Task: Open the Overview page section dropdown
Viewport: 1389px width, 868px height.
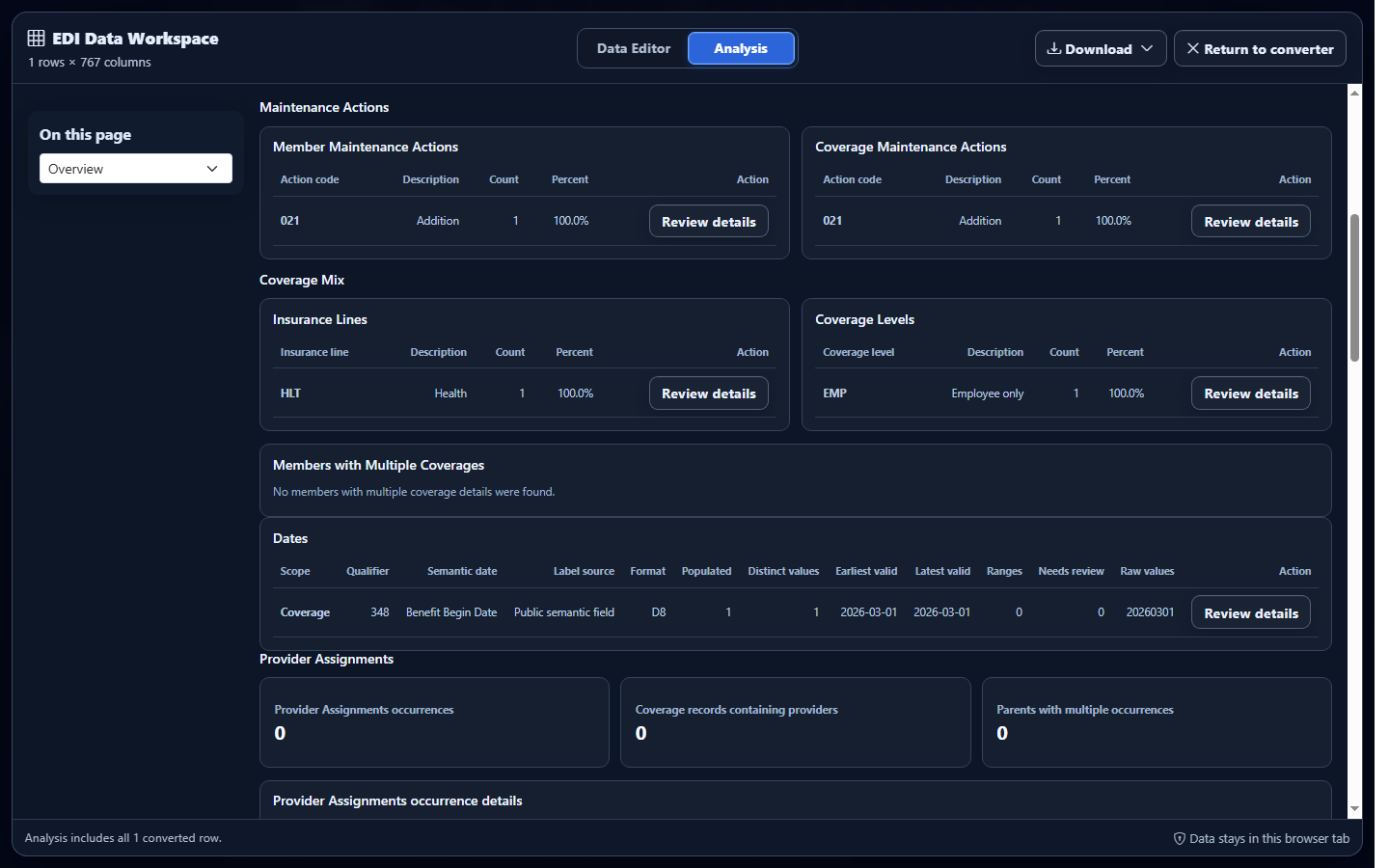Action: 136,169
